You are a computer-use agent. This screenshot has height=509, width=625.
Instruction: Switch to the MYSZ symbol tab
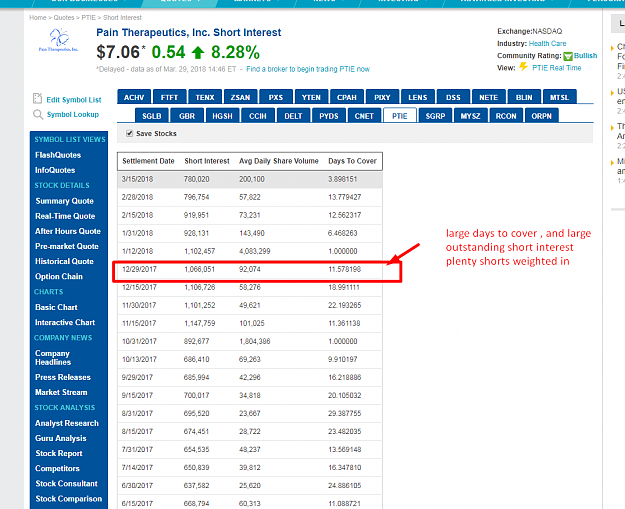(471, 116)
